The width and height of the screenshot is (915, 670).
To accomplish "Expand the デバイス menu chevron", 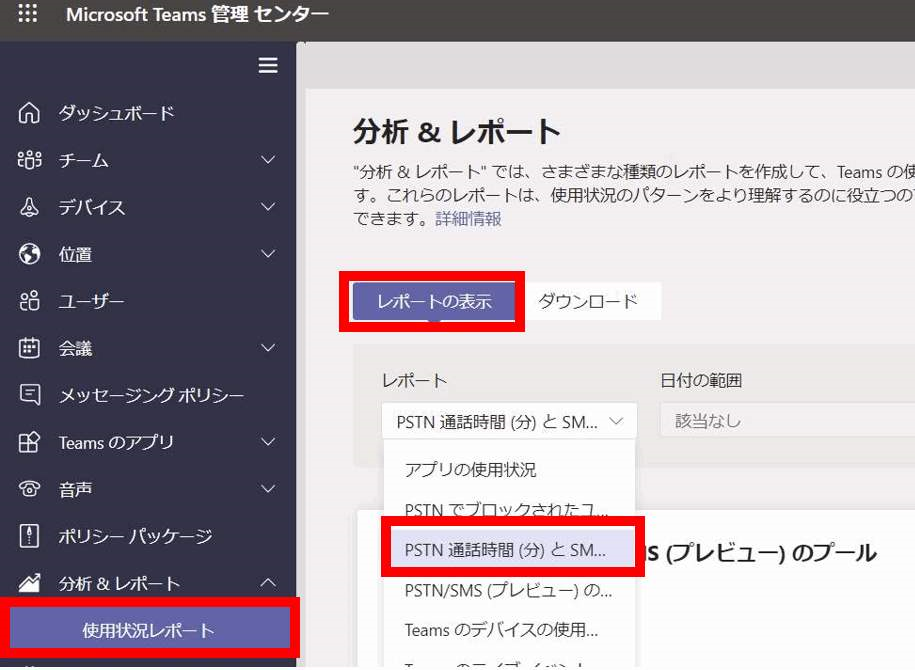I will point(268,207).
